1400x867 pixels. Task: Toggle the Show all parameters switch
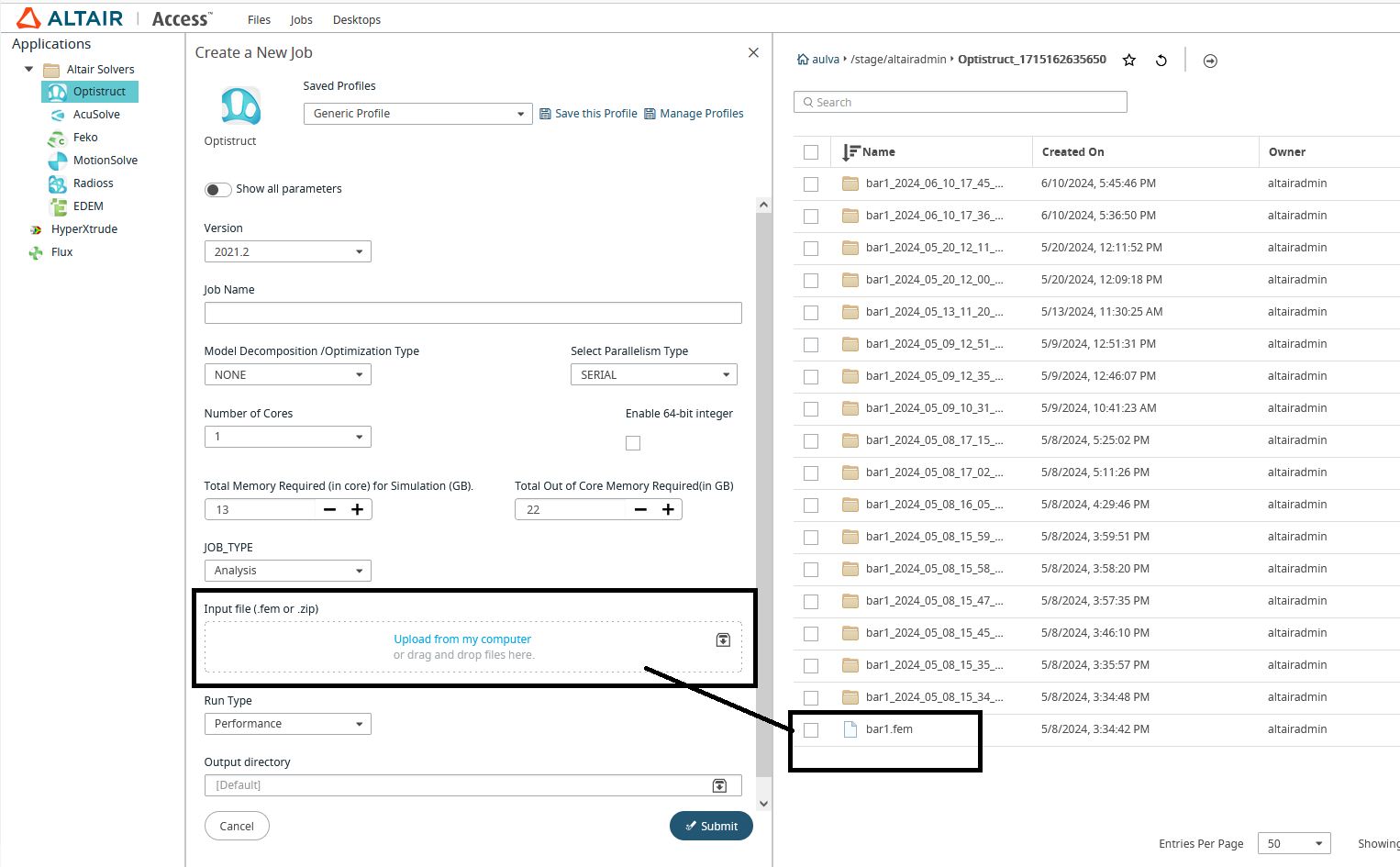217,190
